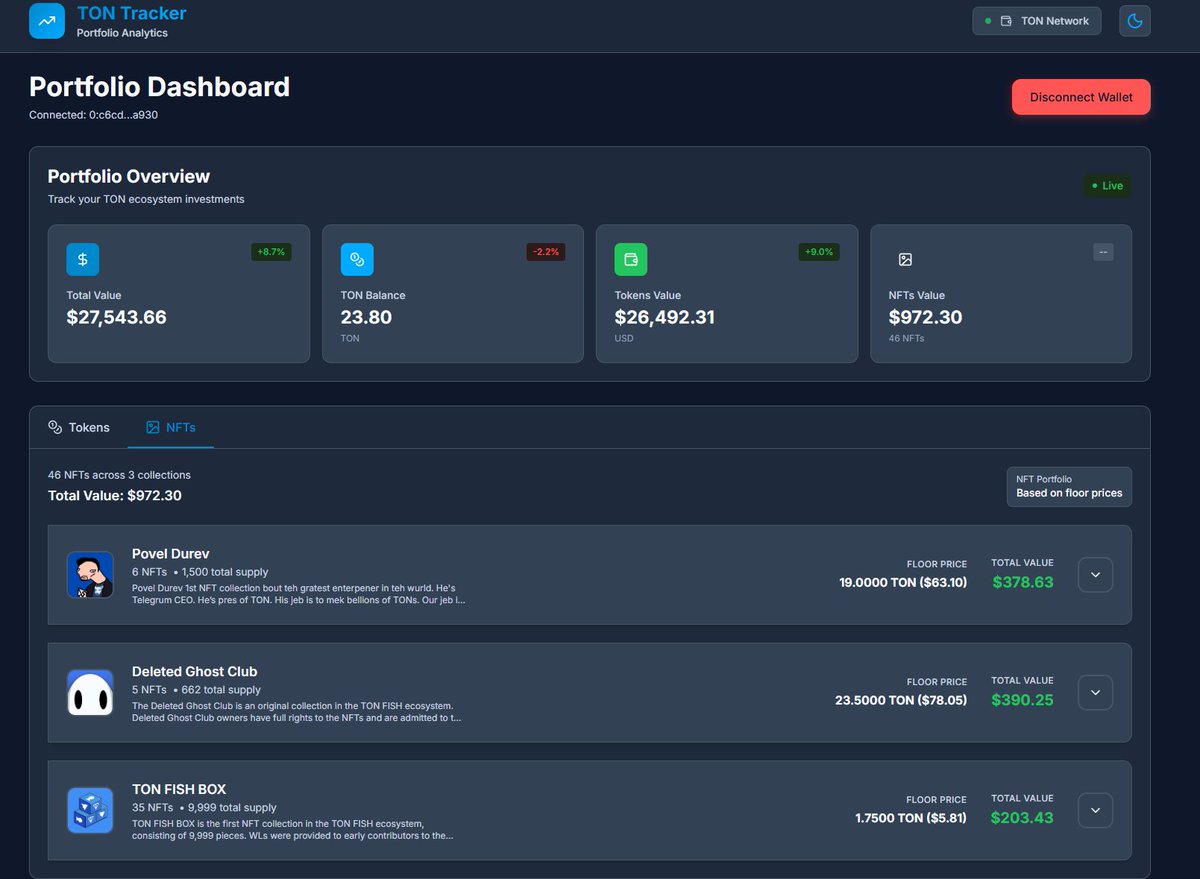The height and width of the screenshot is (879, 1200).
Task: Click the +8.7% change badge
Action: pos(271,252)
